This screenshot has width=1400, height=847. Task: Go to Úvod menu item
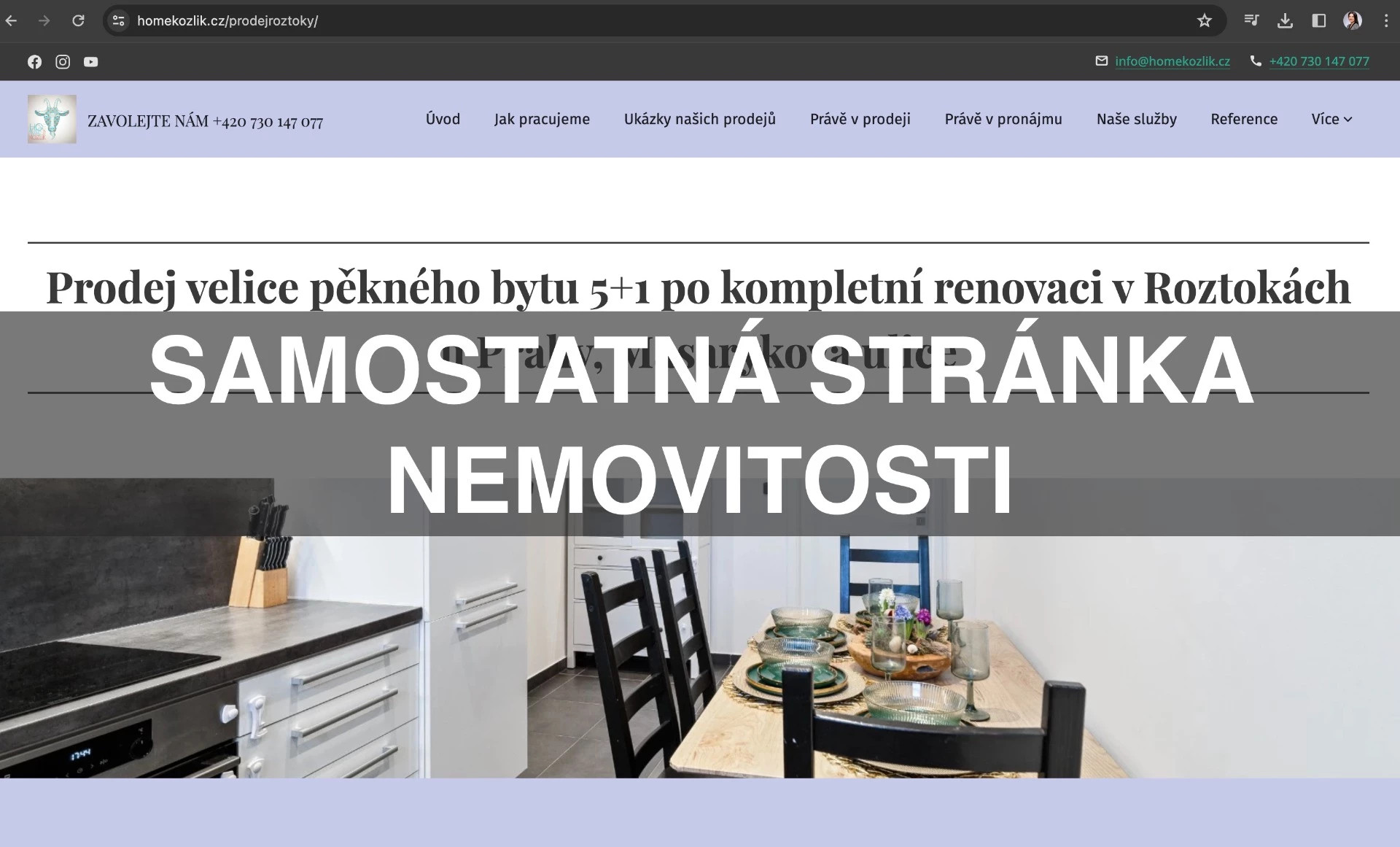click(443, 119)
